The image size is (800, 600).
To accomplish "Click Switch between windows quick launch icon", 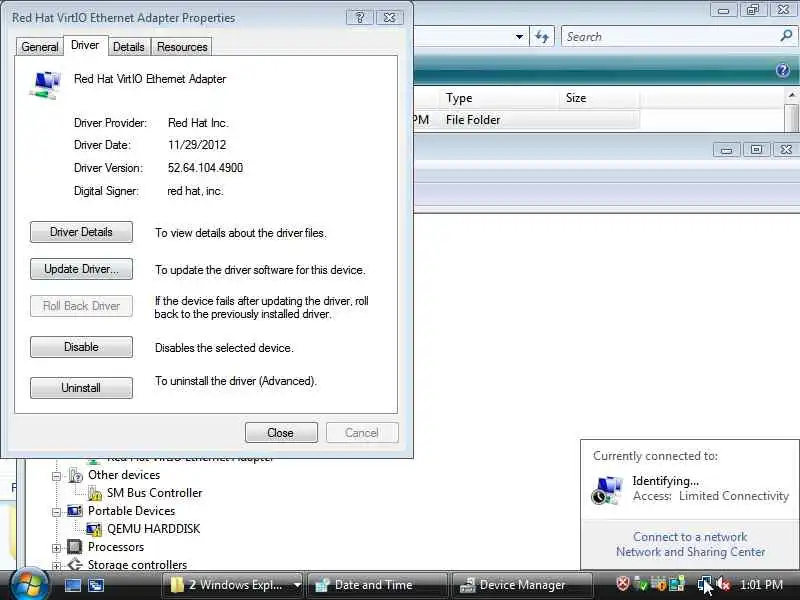I will [x=95, y=585].
